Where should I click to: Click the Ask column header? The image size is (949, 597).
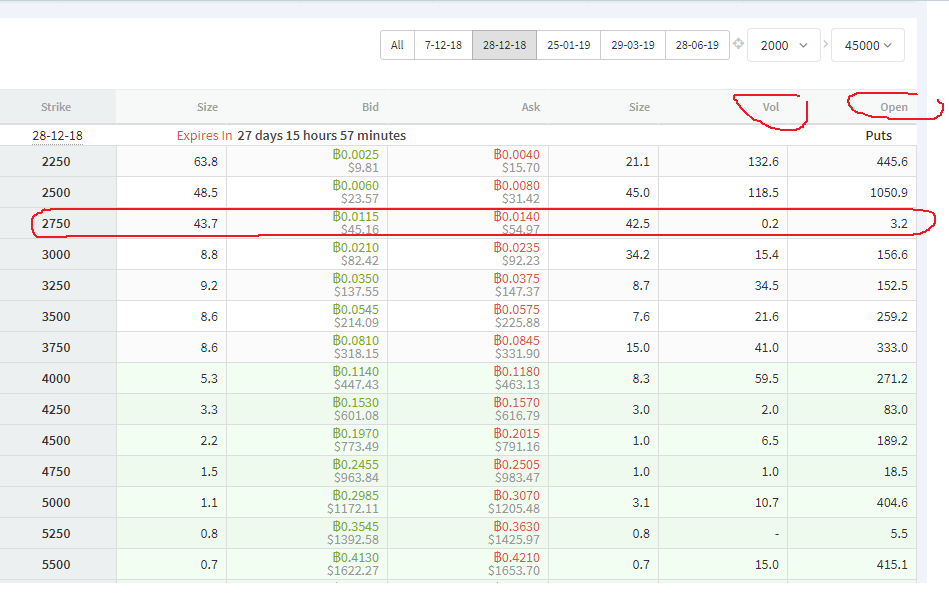click(x=530, y=107)
